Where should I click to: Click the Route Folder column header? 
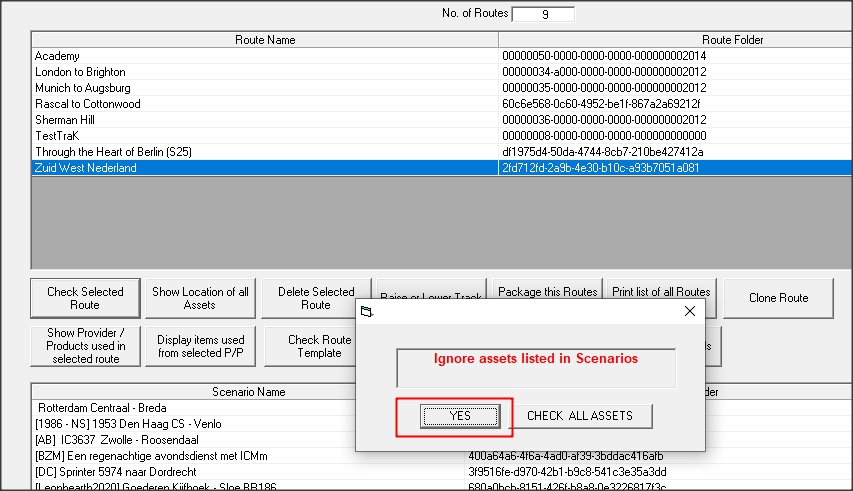(x=674, y=40)
